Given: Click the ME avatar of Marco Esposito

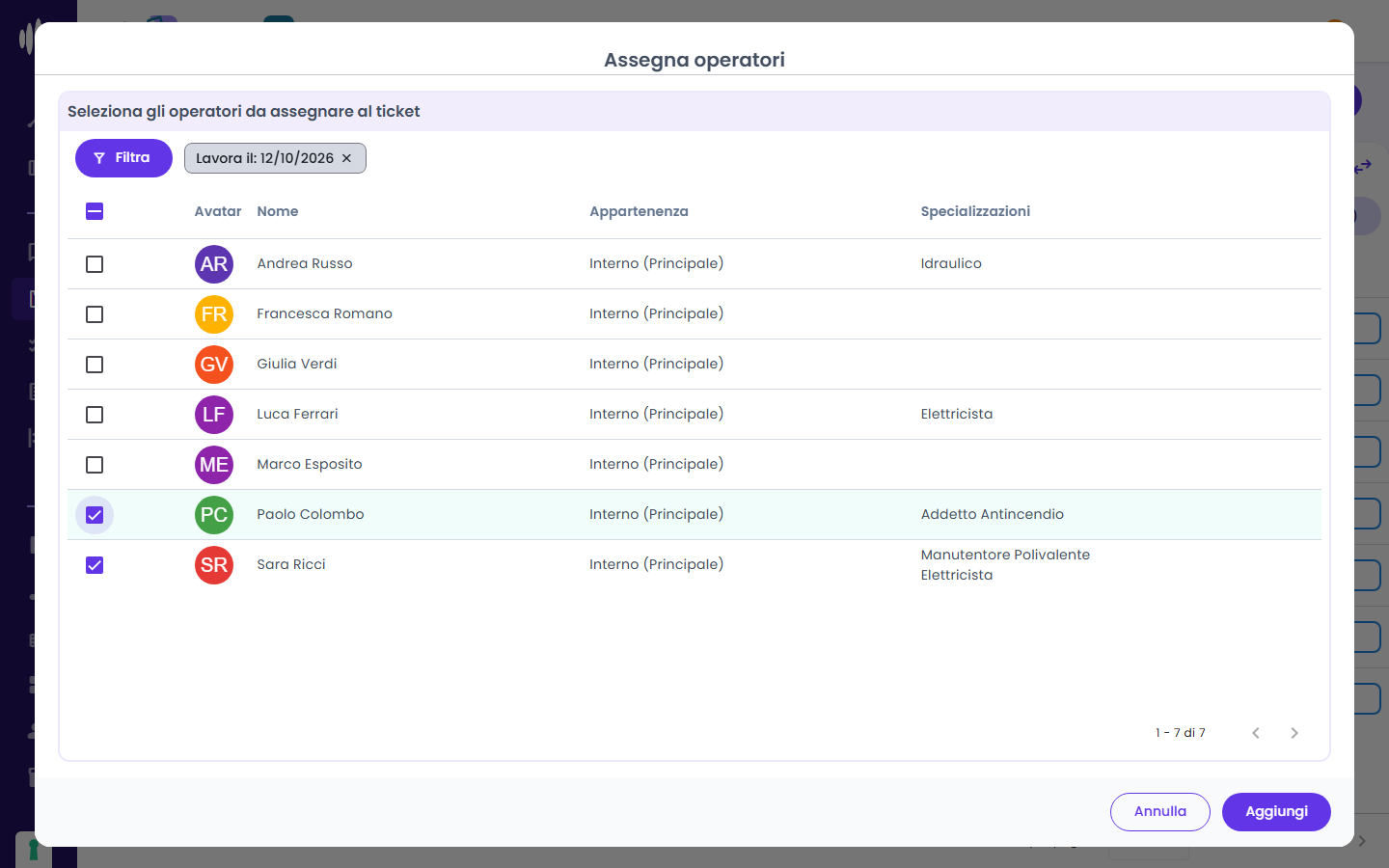Looking at the screenshot, I should point(214,465).
